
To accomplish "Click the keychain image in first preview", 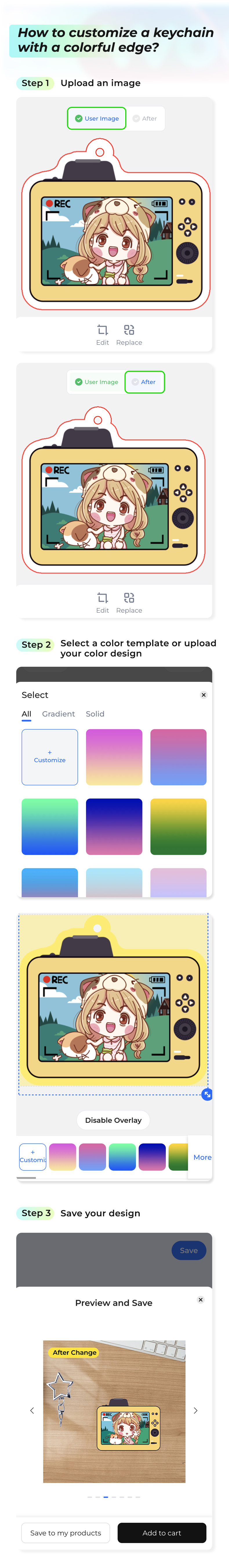I will coord(115,224).
